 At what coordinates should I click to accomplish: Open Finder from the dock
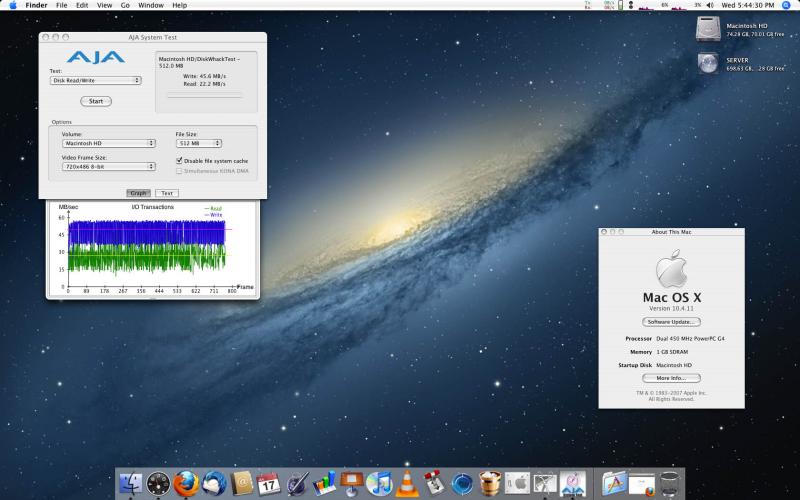(x=131, y=483)
